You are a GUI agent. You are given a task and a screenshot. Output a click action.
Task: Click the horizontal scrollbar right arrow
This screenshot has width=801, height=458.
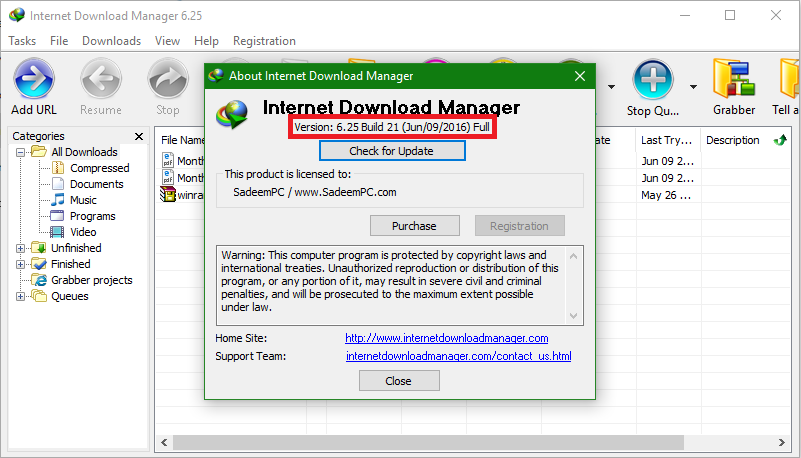(x=782, y=443)
